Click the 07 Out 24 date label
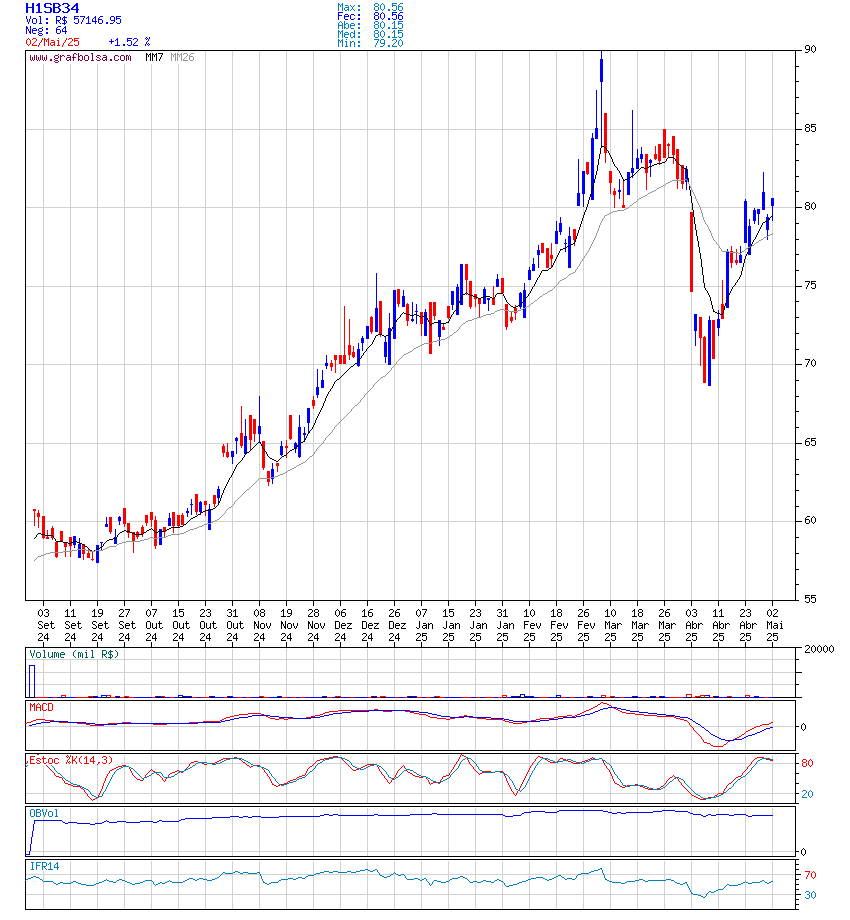This screenshot has width=850, height=920. (x=152, y=625)
